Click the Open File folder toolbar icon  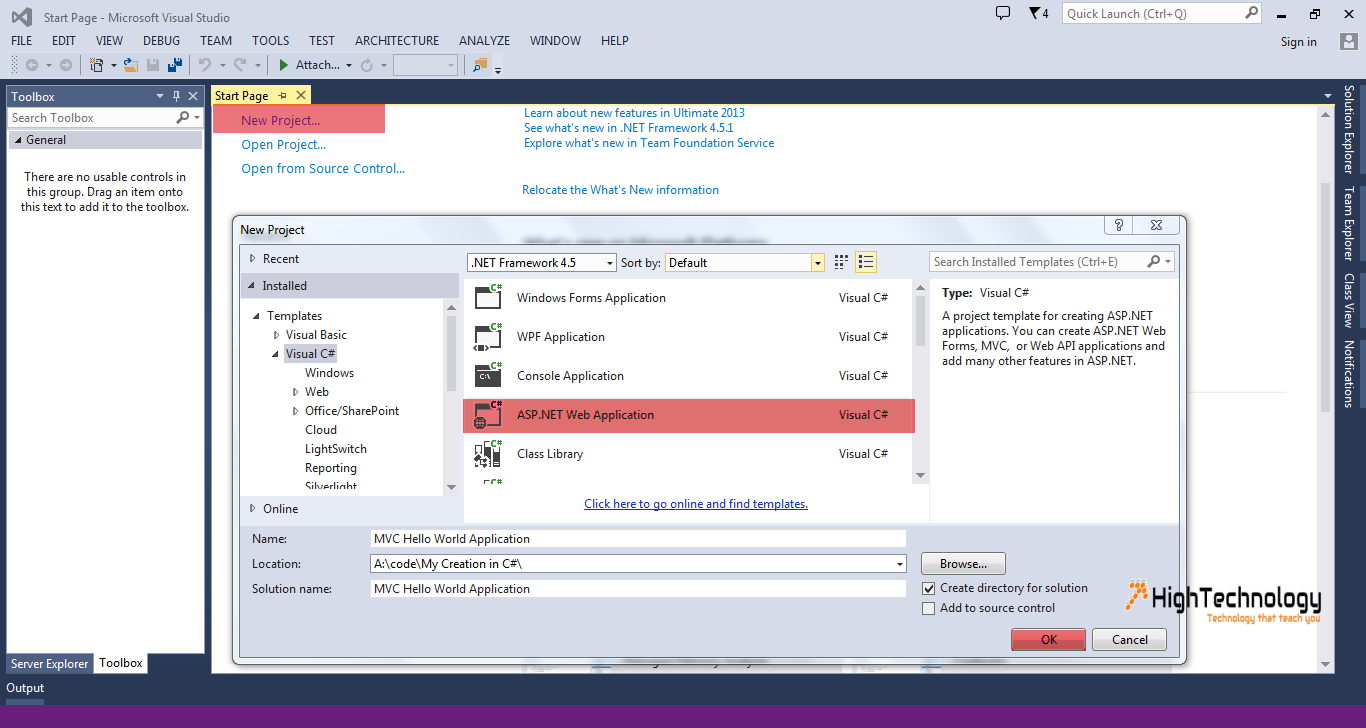[x=130, y=65]
